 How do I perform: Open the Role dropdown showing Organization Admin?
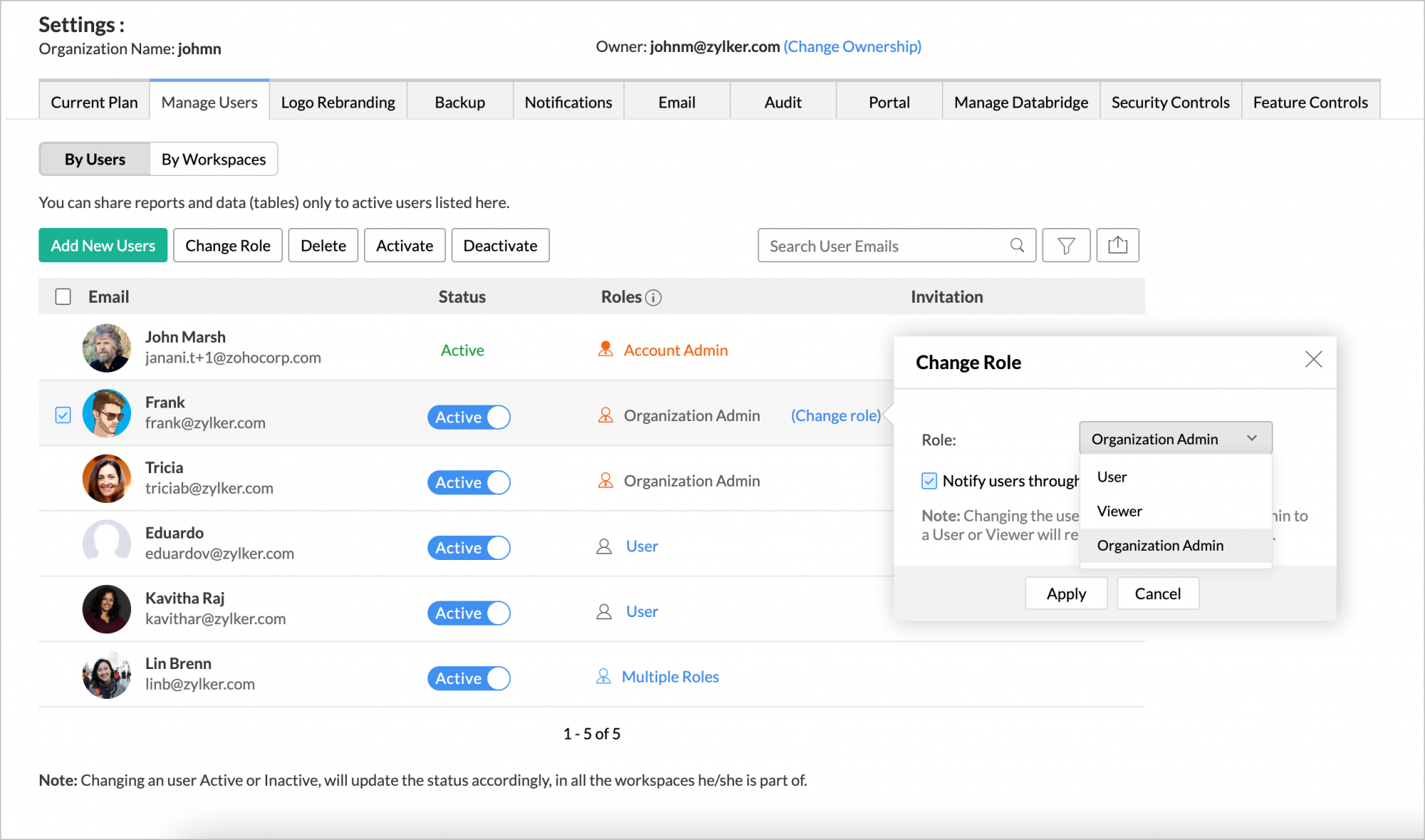coord(1175,437)
